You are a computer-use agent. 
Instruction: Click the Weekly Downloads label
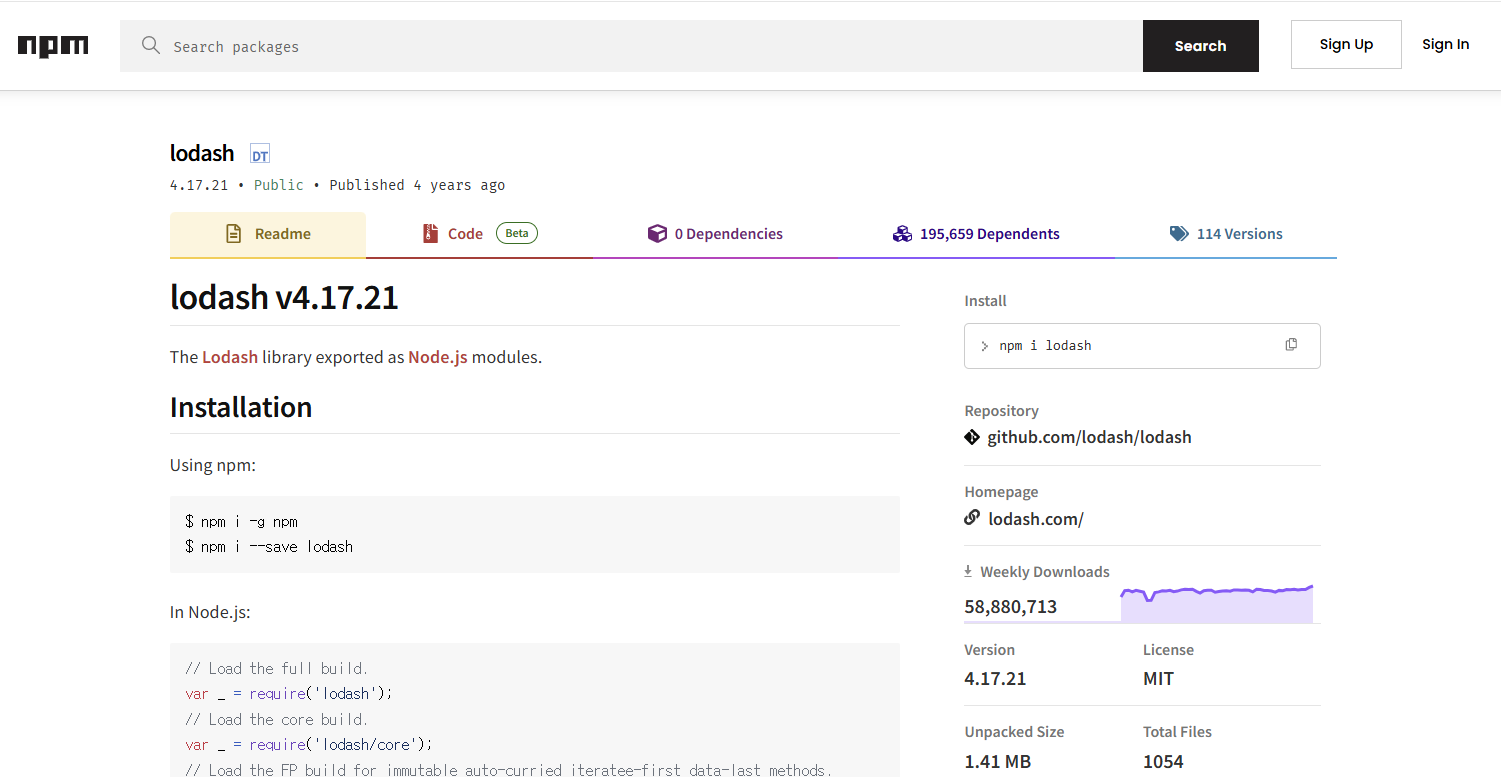tap(1045, 572)
